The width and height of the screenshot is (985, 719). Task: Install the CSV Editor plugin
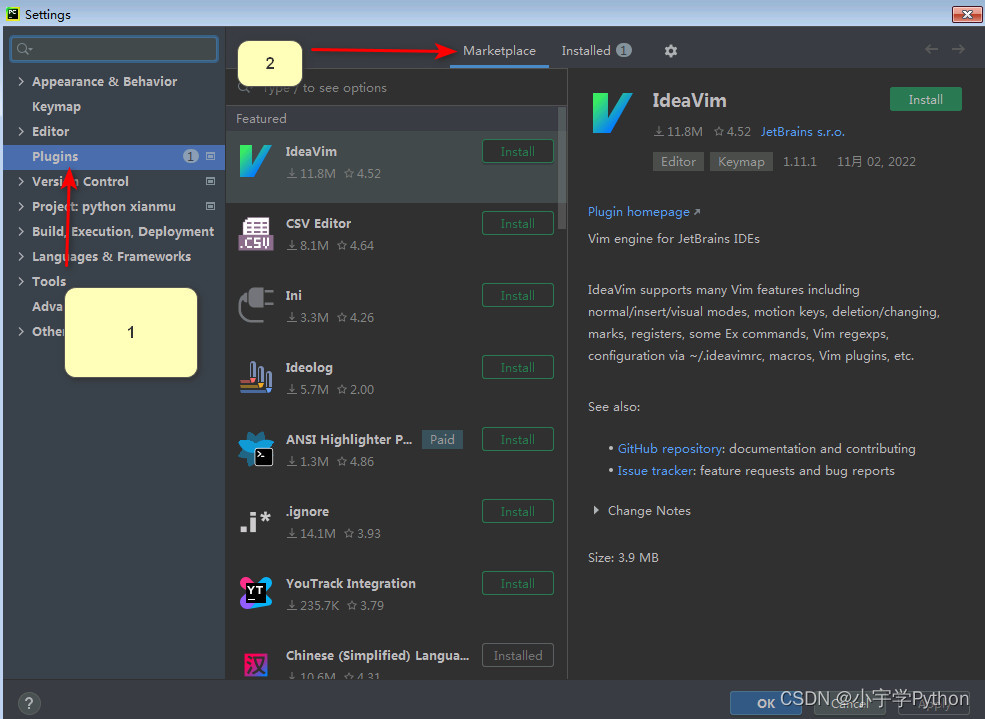click(518, 224)
